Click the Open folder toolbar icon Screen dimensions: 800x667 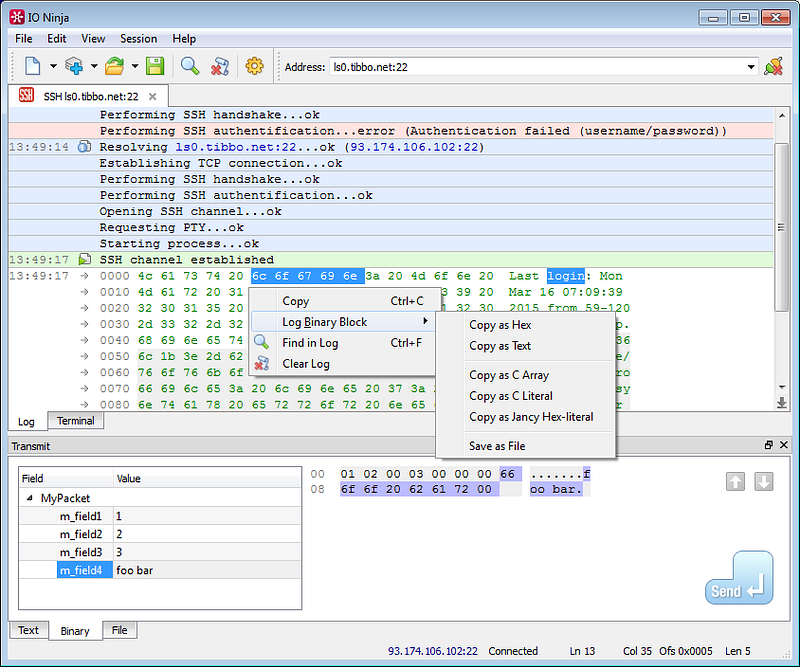click(x=114, y=67)
